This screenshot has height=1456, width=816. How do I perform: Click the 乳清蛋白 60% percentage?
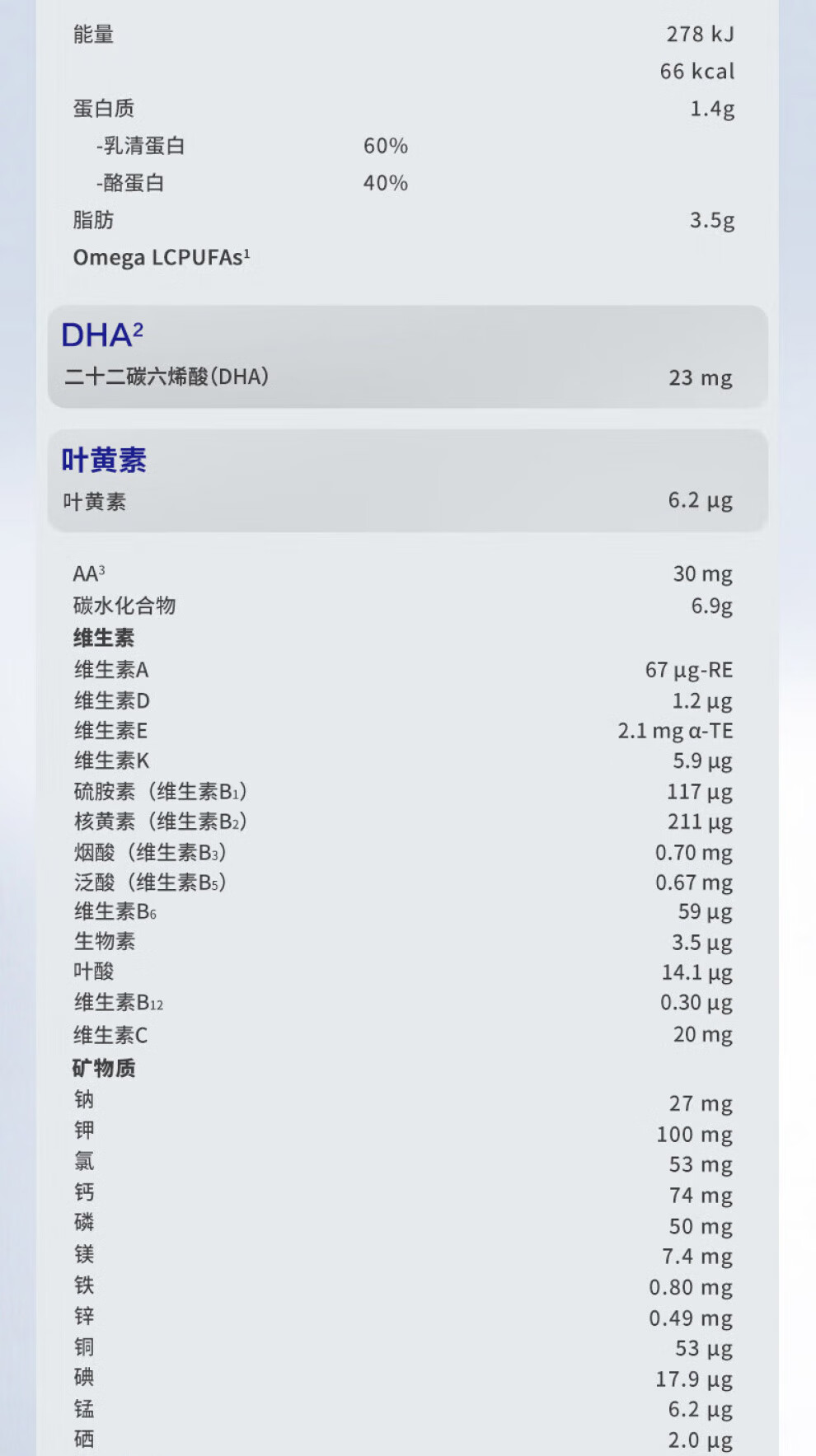[386, 146]
